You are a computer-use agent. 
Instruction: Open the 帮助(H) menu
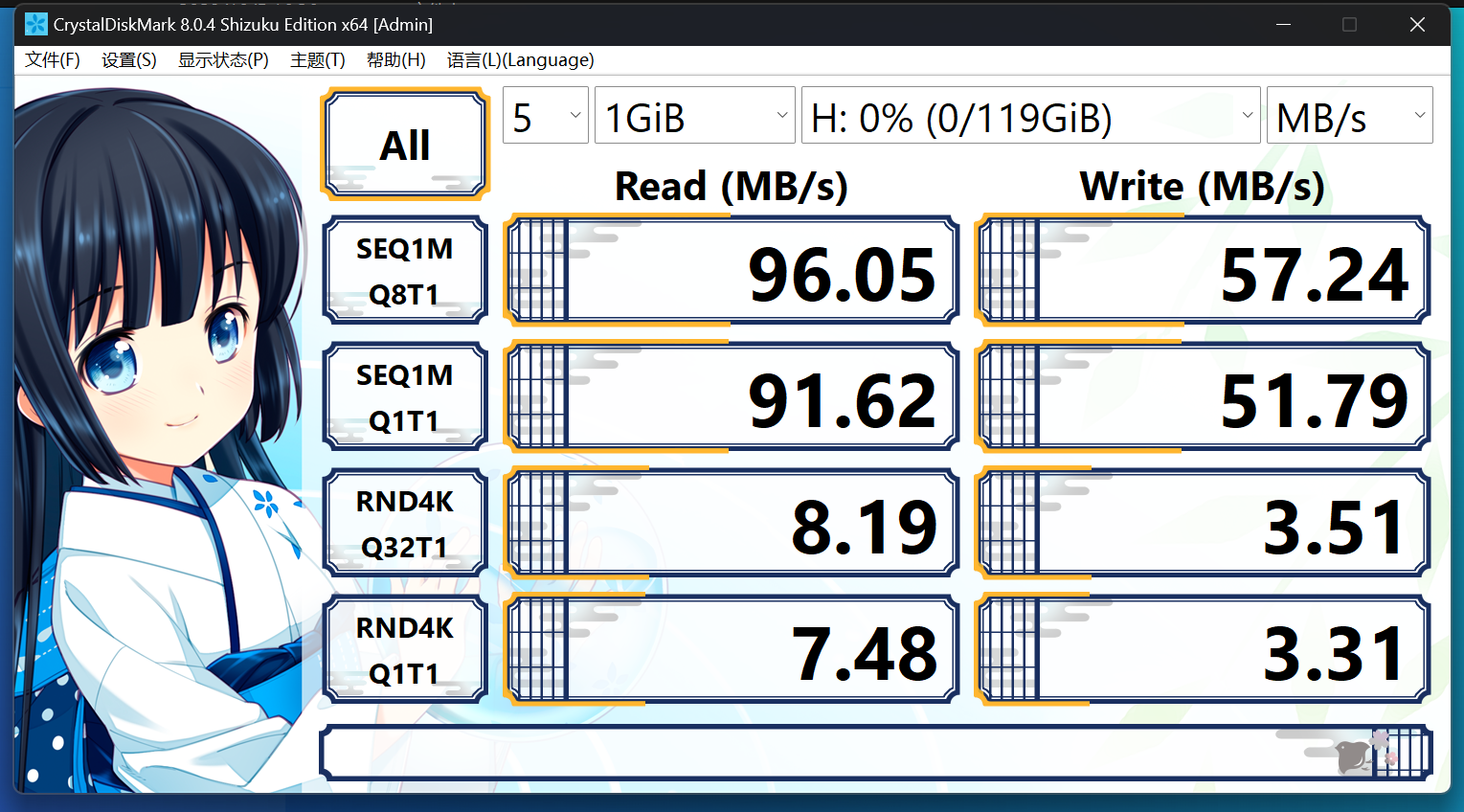396,60
